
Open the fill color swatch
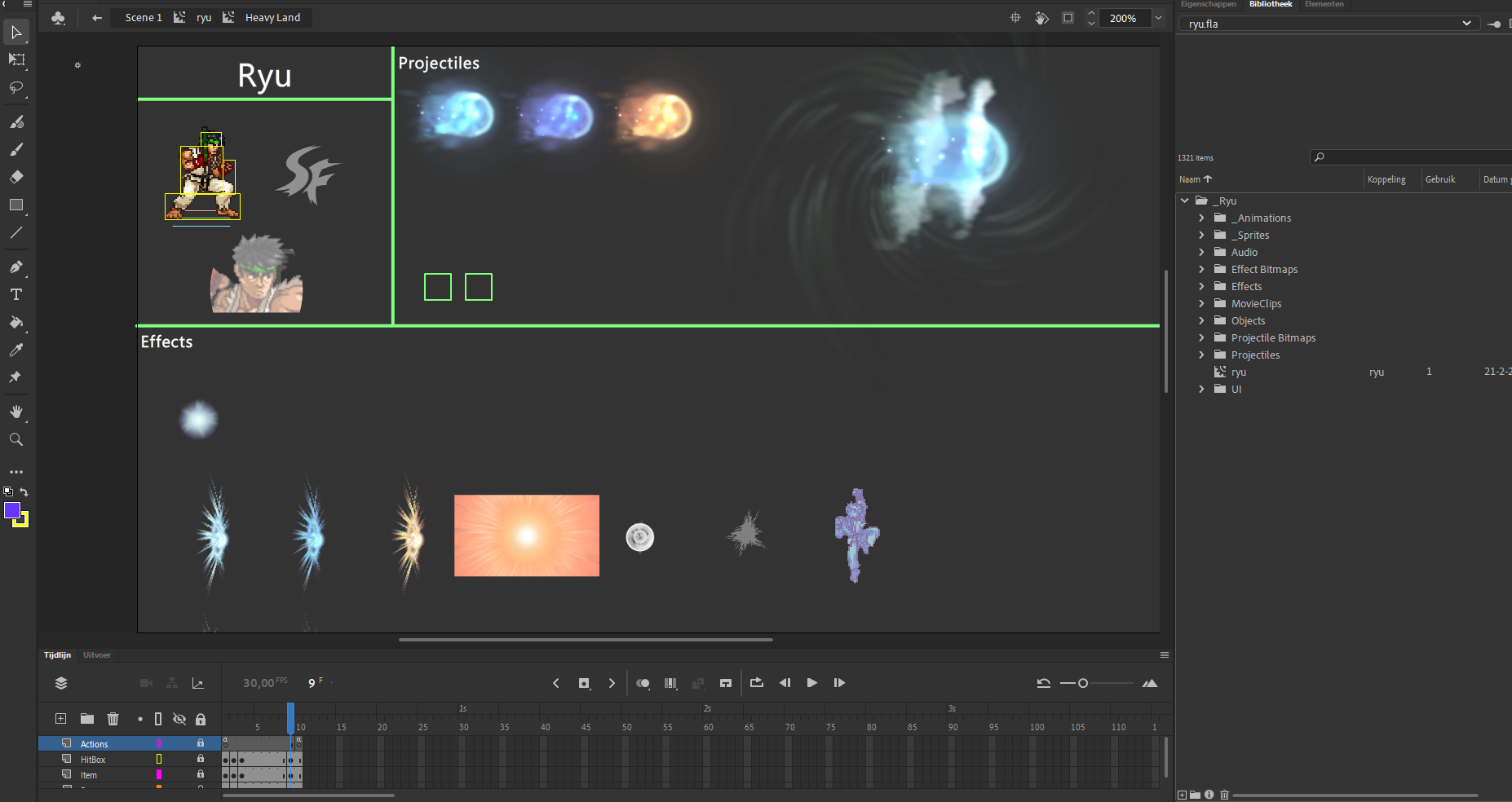click(x=12, y=510)
